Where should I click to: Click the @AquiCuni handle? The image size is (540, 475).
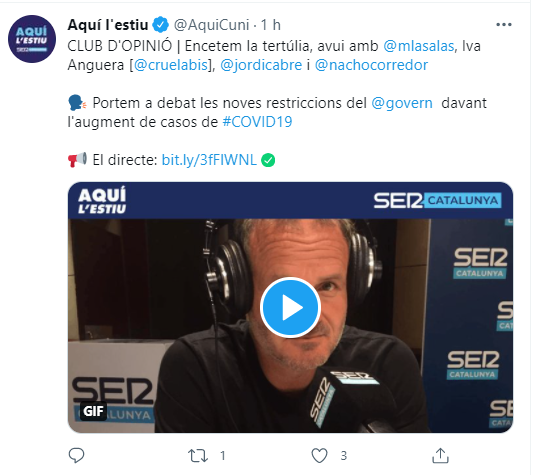tap(211, 25)
